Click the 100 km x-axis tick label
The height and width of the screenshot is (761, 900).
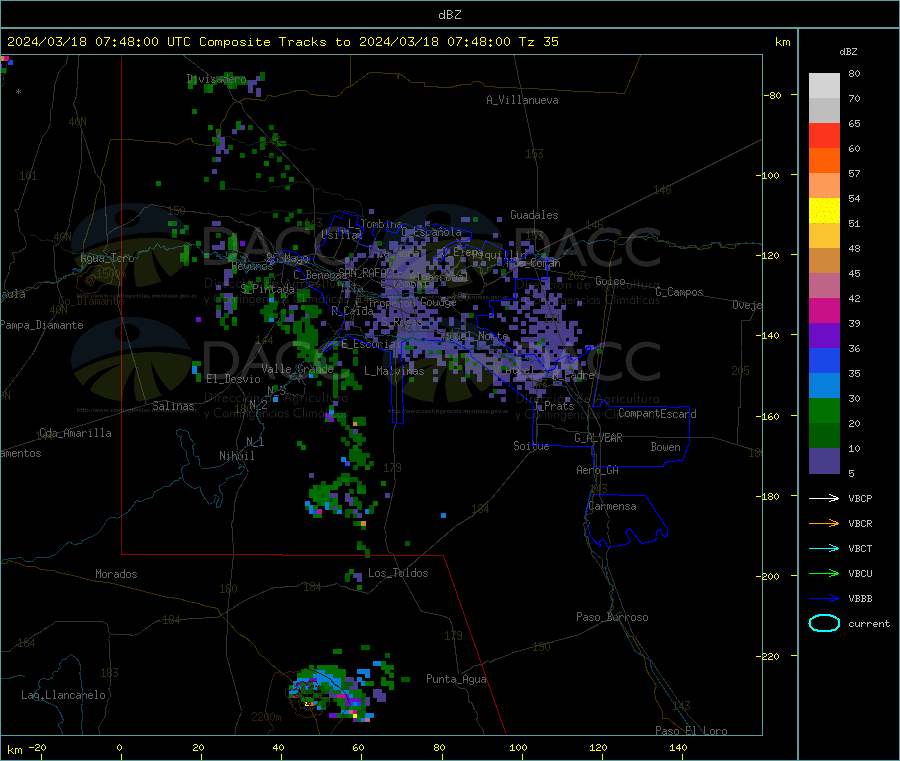(518, 747)
